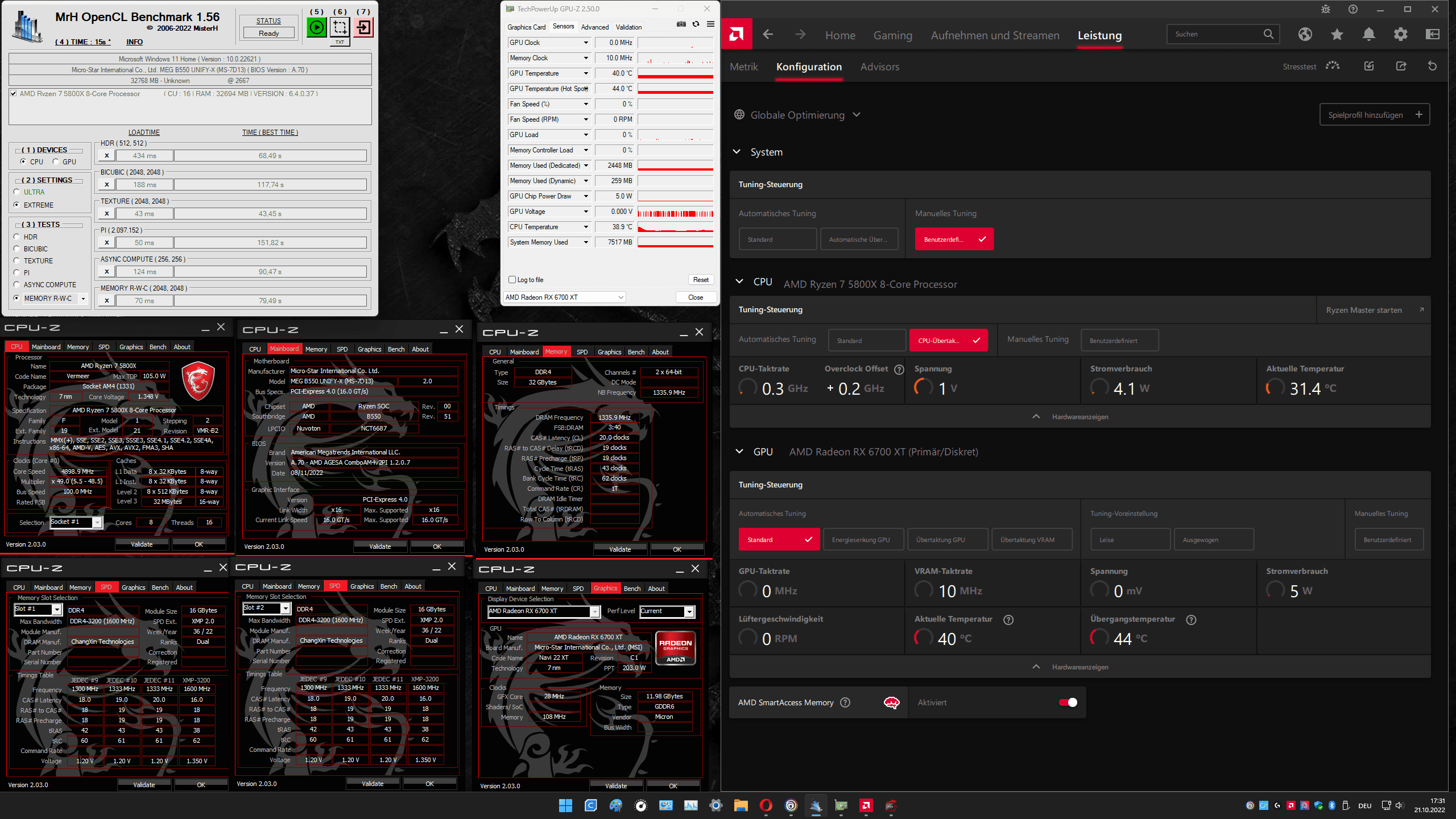
Task: Click the green play benchmark button
Action: click(x=317, y=27)
